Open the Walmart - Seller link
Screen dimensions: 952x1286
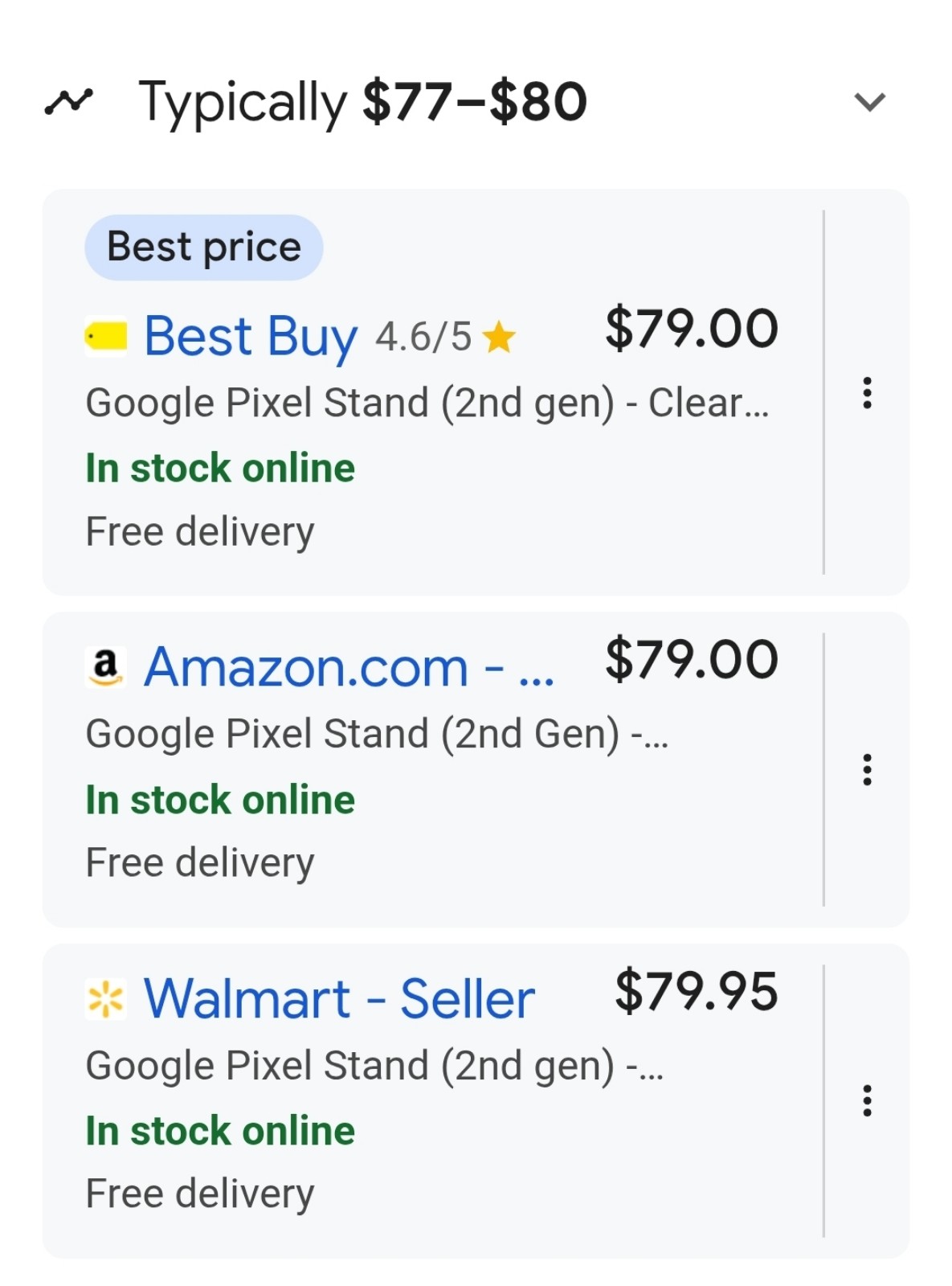339,999
